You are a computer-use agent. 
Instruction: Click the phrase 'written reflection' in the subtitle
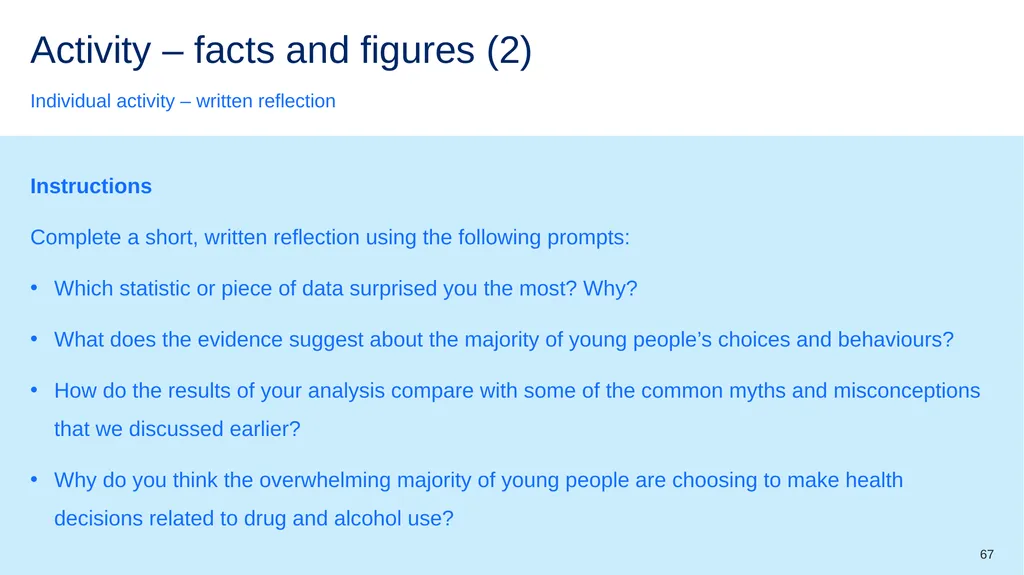pyautogui.click(x=266, y=101)
